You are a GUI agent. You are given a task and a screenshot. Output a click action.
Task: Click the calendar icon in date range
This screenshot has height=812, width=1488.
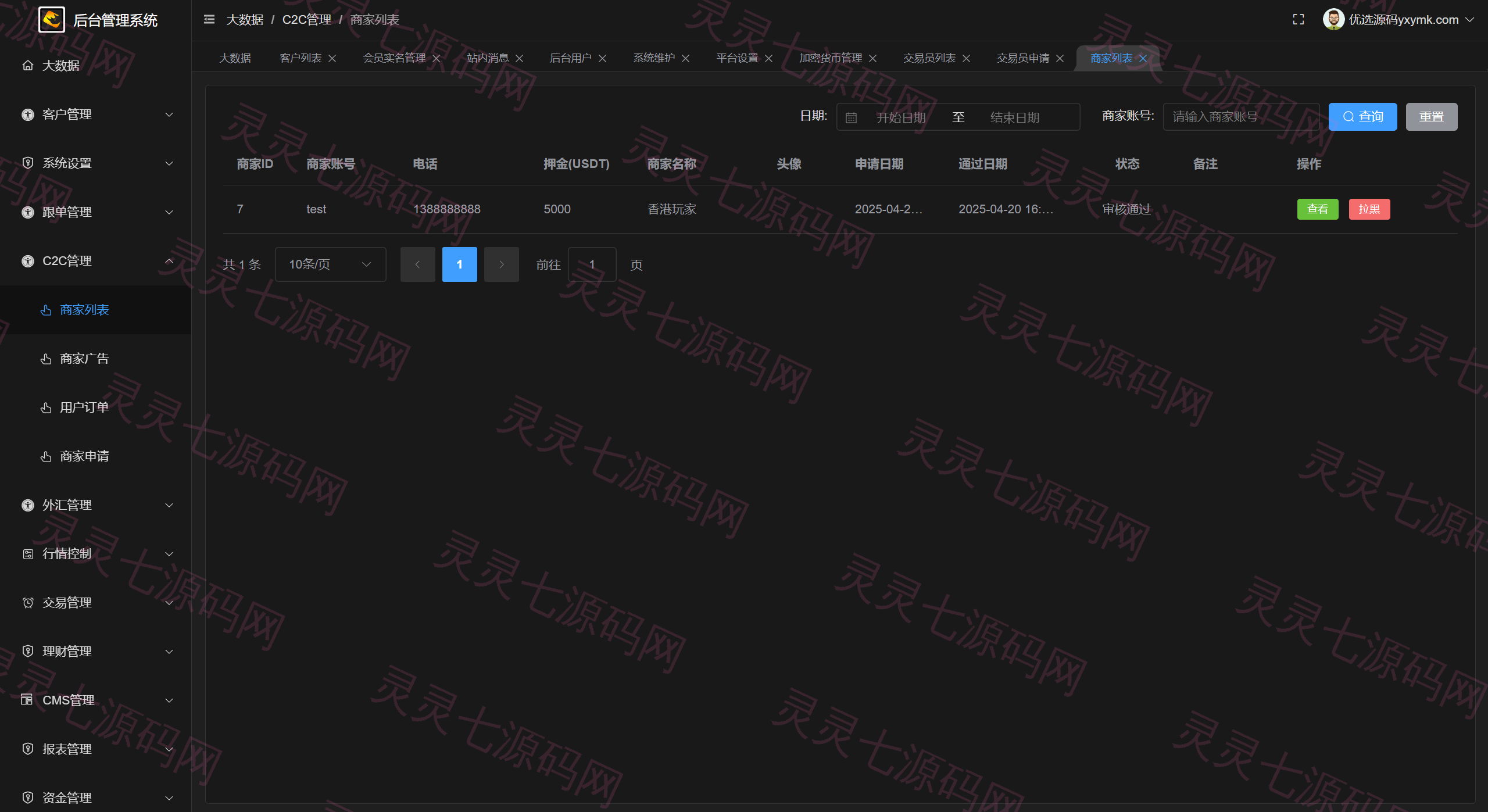pyautogui.click(x=851, y=118)
